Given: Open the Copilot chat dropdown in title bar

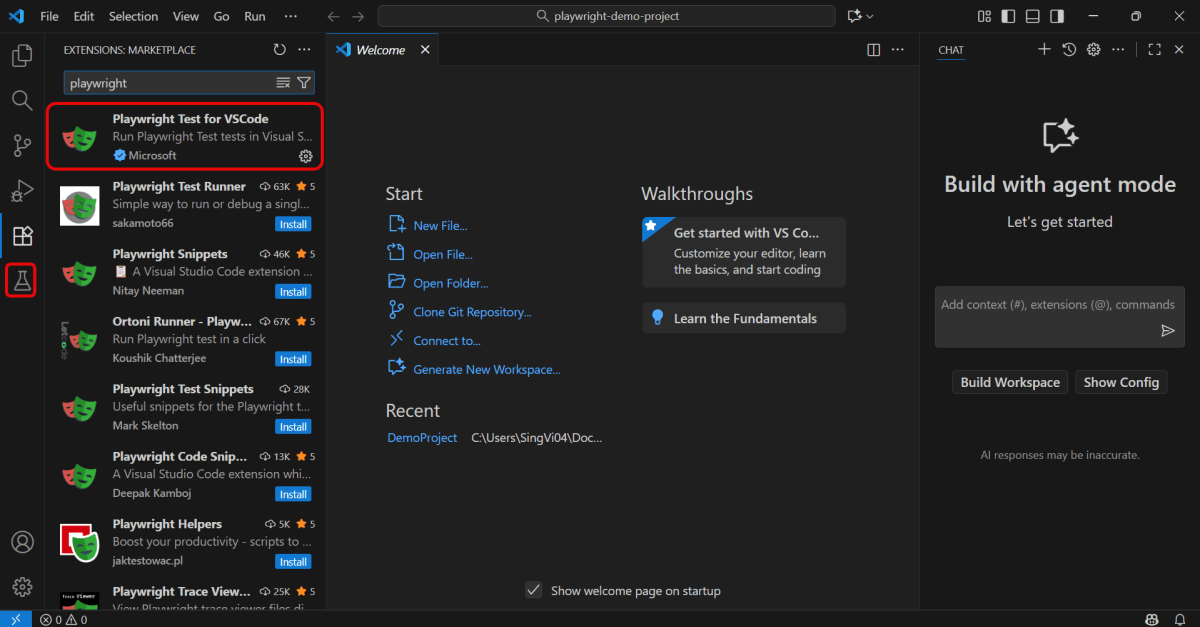Looking at the screenshot, I should coord(860,16).
